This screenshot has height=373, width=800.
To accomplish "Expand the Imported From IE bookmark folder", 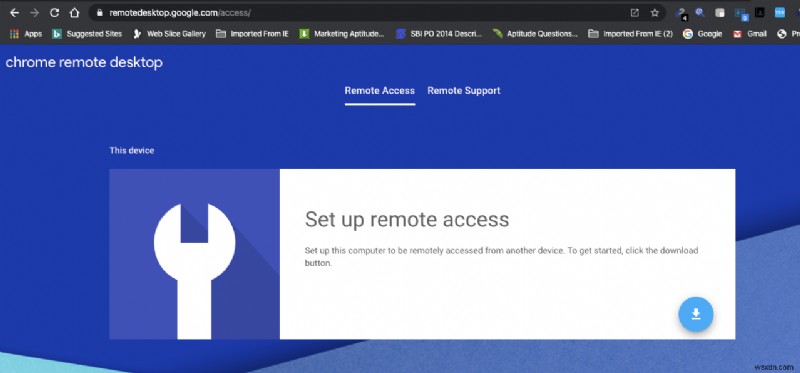I will click(x=252, y=34).
